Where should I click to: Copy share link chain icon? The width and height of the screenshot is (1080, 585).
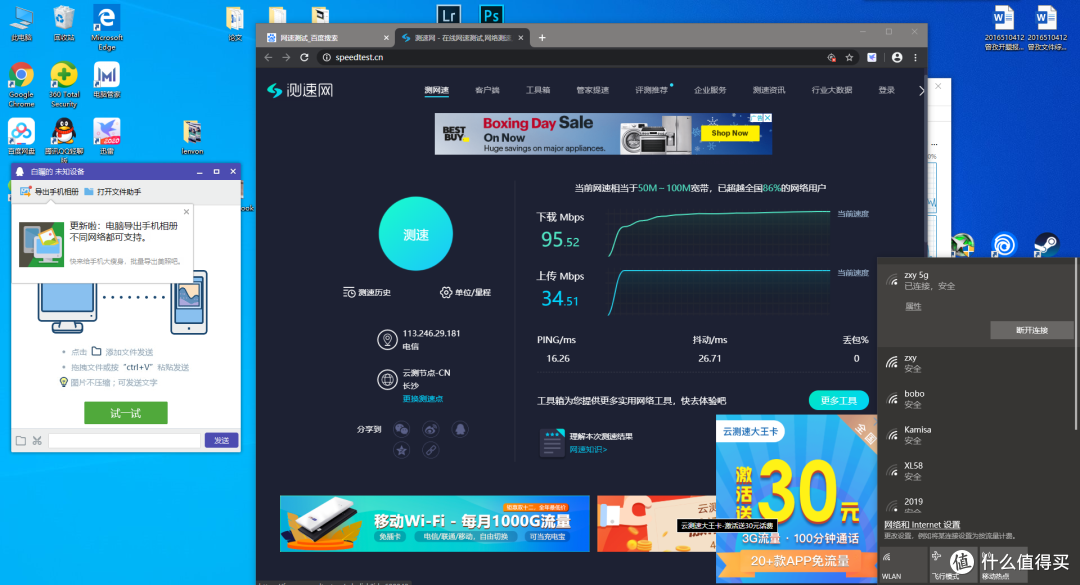(x=430, y=450)
